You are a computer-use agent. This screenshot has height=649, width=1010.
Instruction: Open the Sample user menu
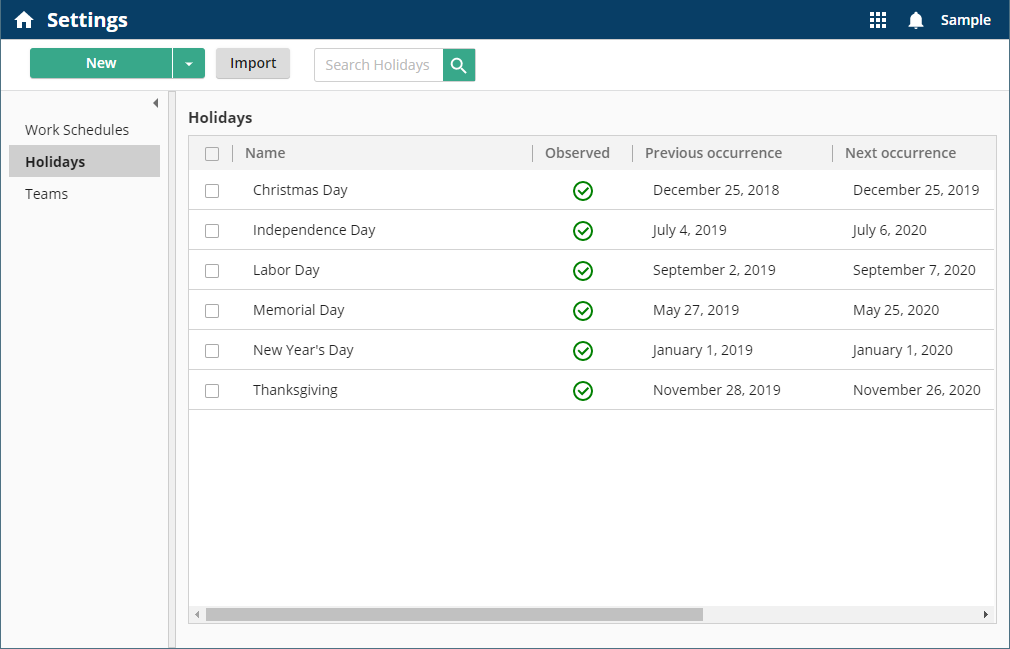(x=965, y=20)
